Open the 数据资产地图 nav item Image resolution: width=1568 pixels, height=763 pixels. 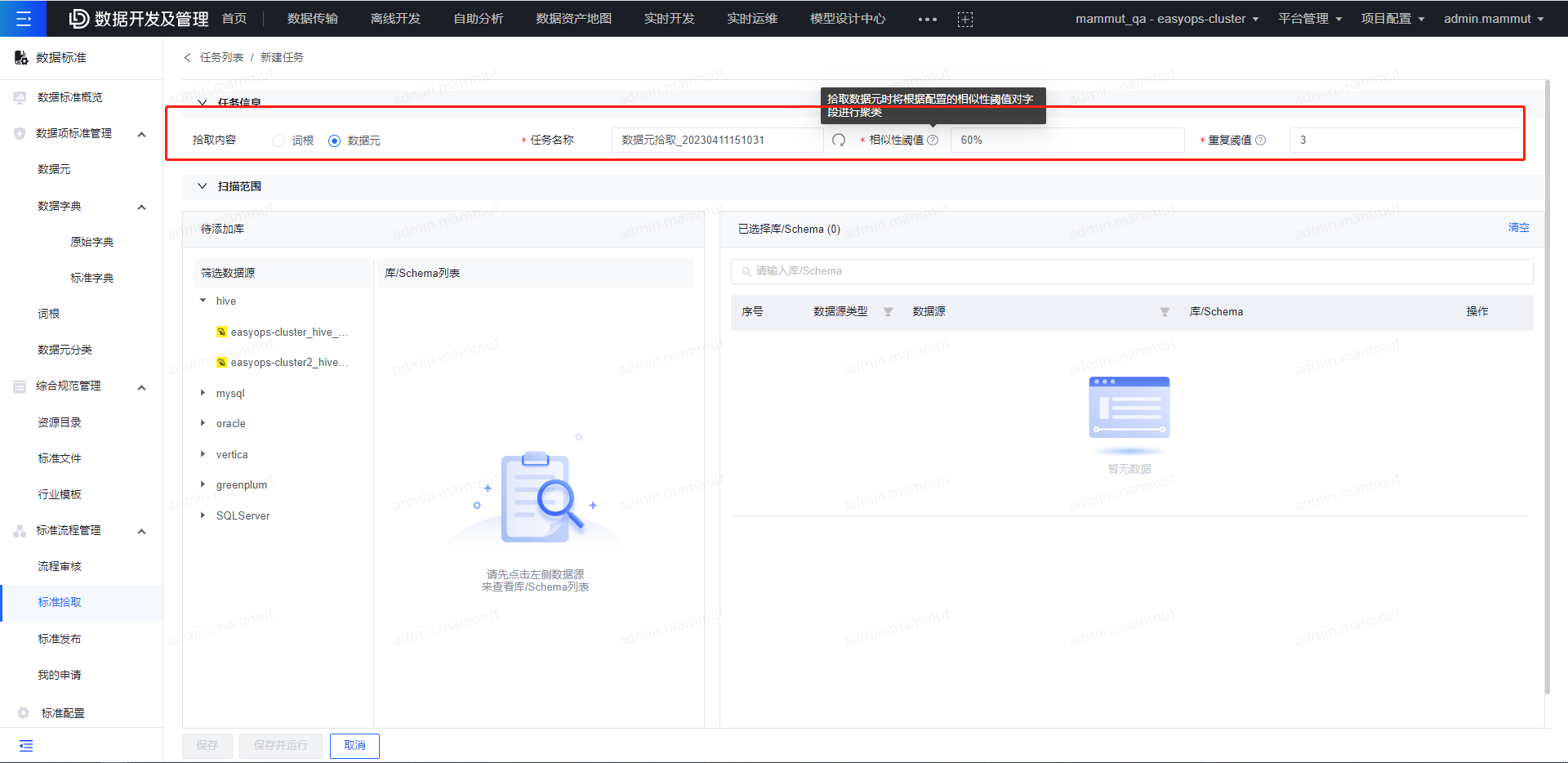tap(573, 18)
